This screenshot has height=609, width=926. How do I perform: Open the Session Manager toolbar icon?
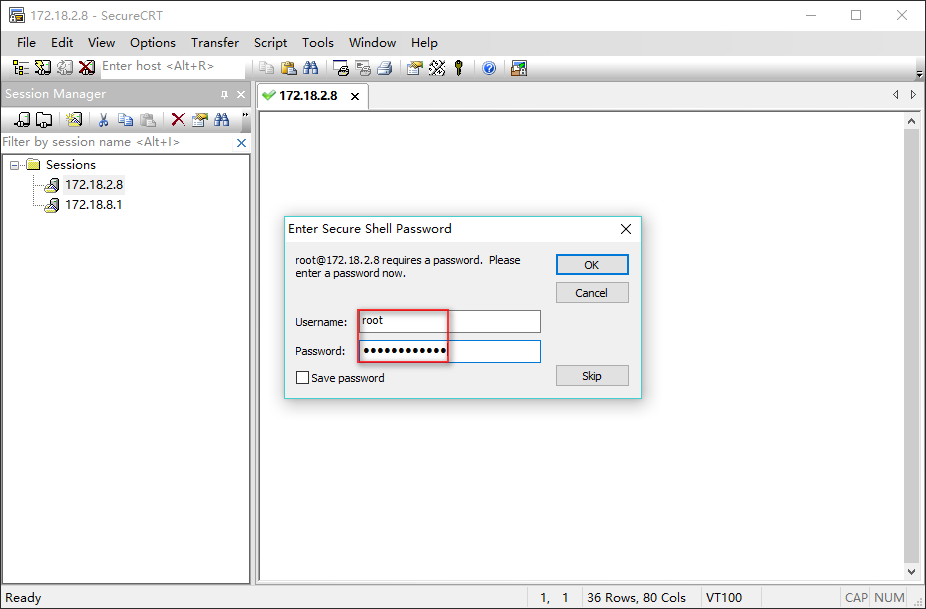pyautogui.click(x=21, y=68)
